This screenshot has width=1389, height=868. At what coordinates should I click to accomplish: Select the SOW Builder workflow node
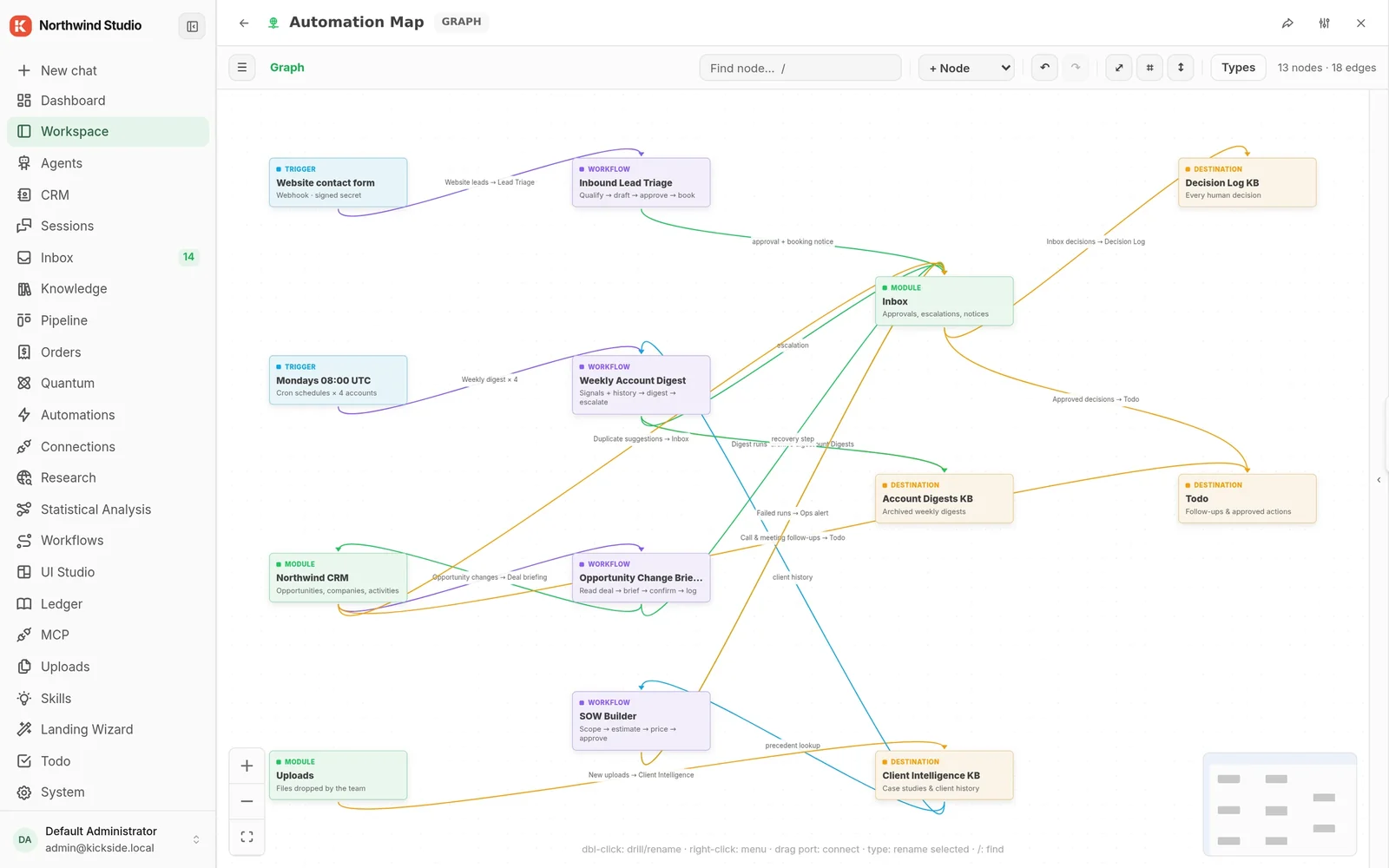[x=641, y=720]
